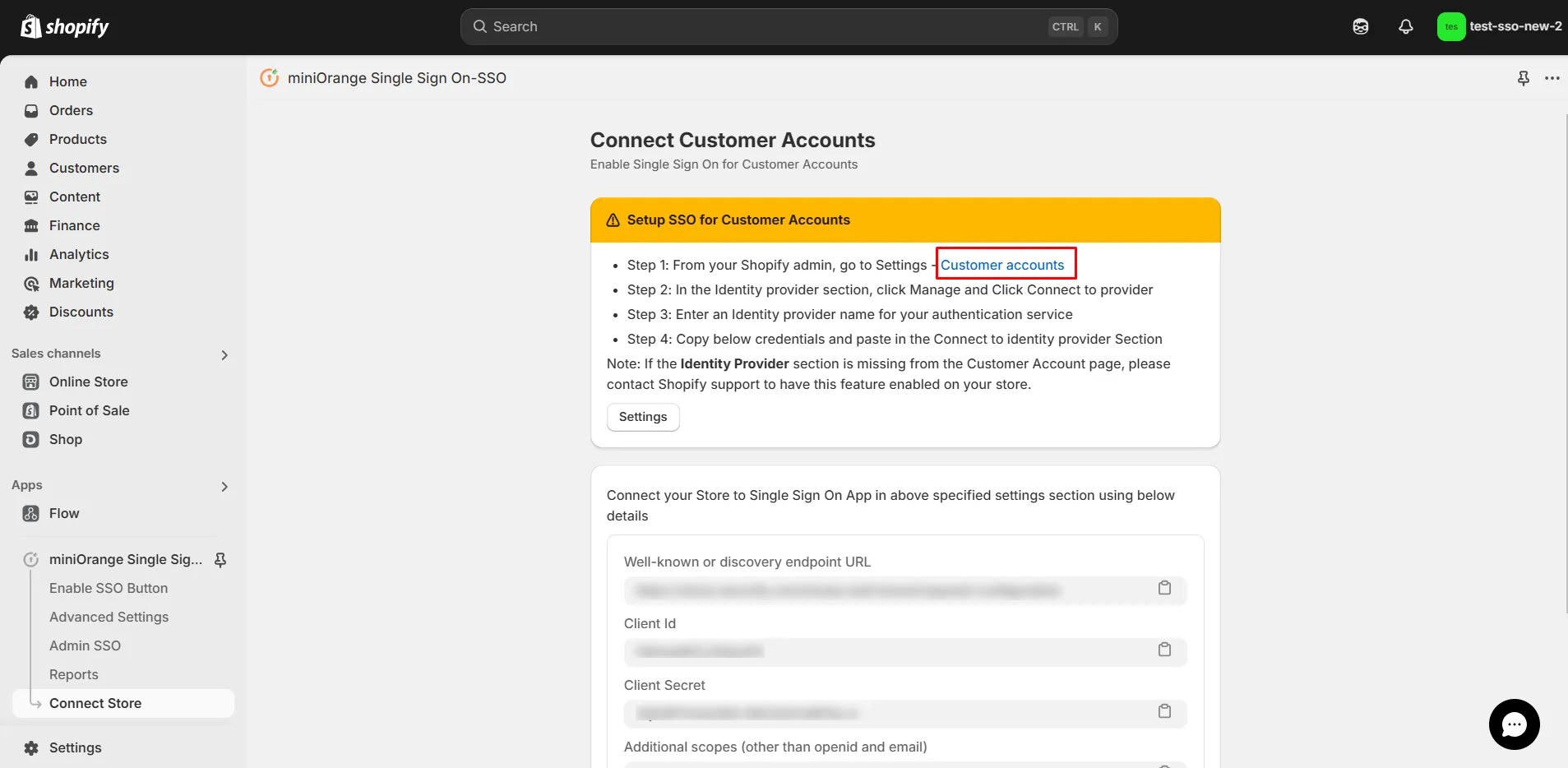Open notifications bell
Viewport: 1568px width, 768px height.
pyautogui.click(x=1406, y=26)
